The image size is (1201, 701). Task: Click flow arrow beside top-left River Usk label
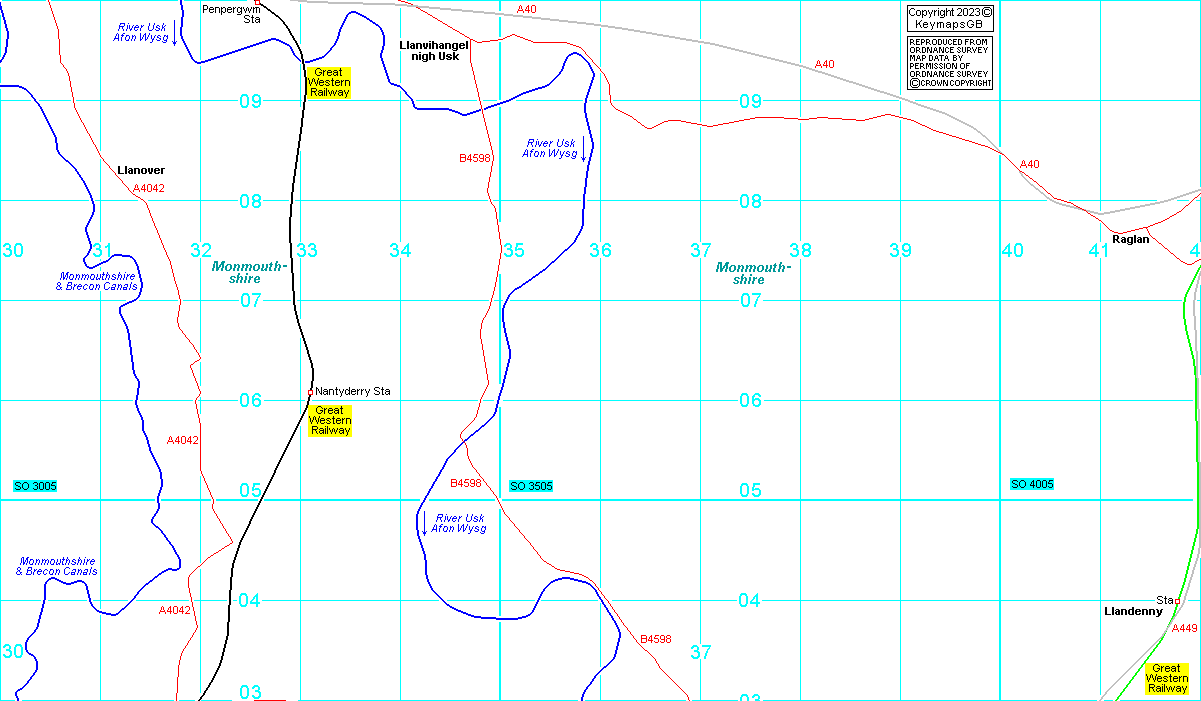coord(176,33)
